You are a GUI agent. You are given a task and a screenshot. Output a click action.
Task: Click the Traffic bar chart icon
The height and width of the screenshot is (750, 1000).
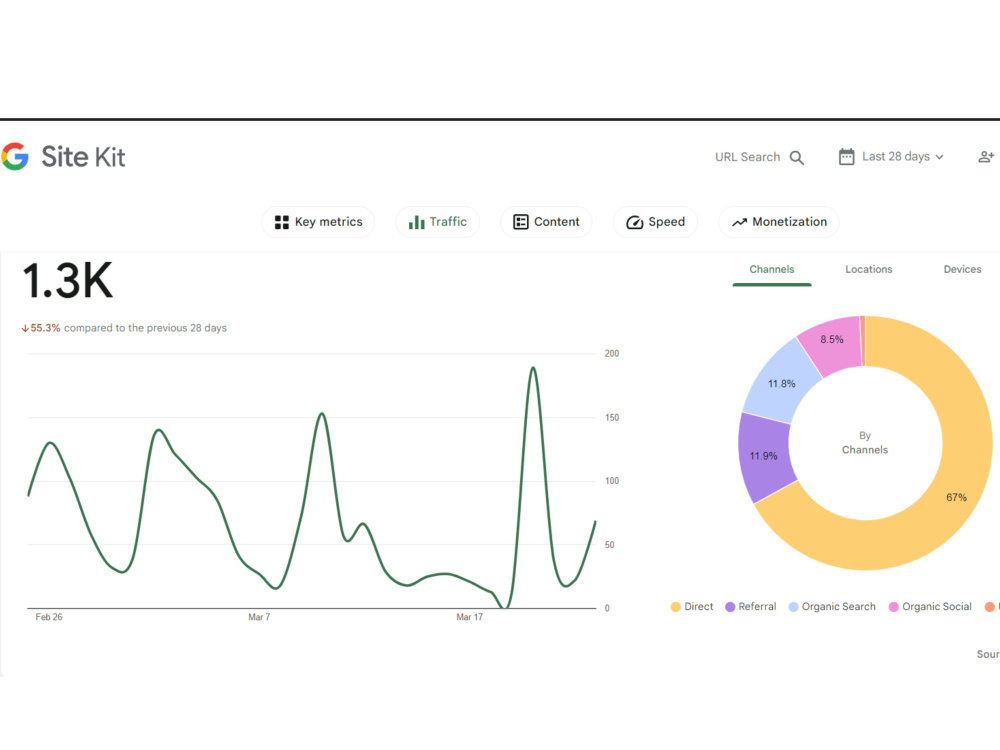(416, 222)
